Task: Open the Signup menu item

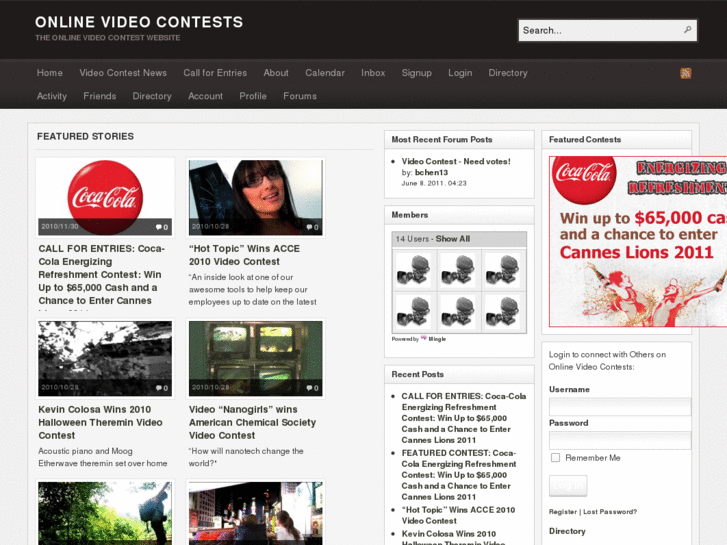Action: (416, 73)
